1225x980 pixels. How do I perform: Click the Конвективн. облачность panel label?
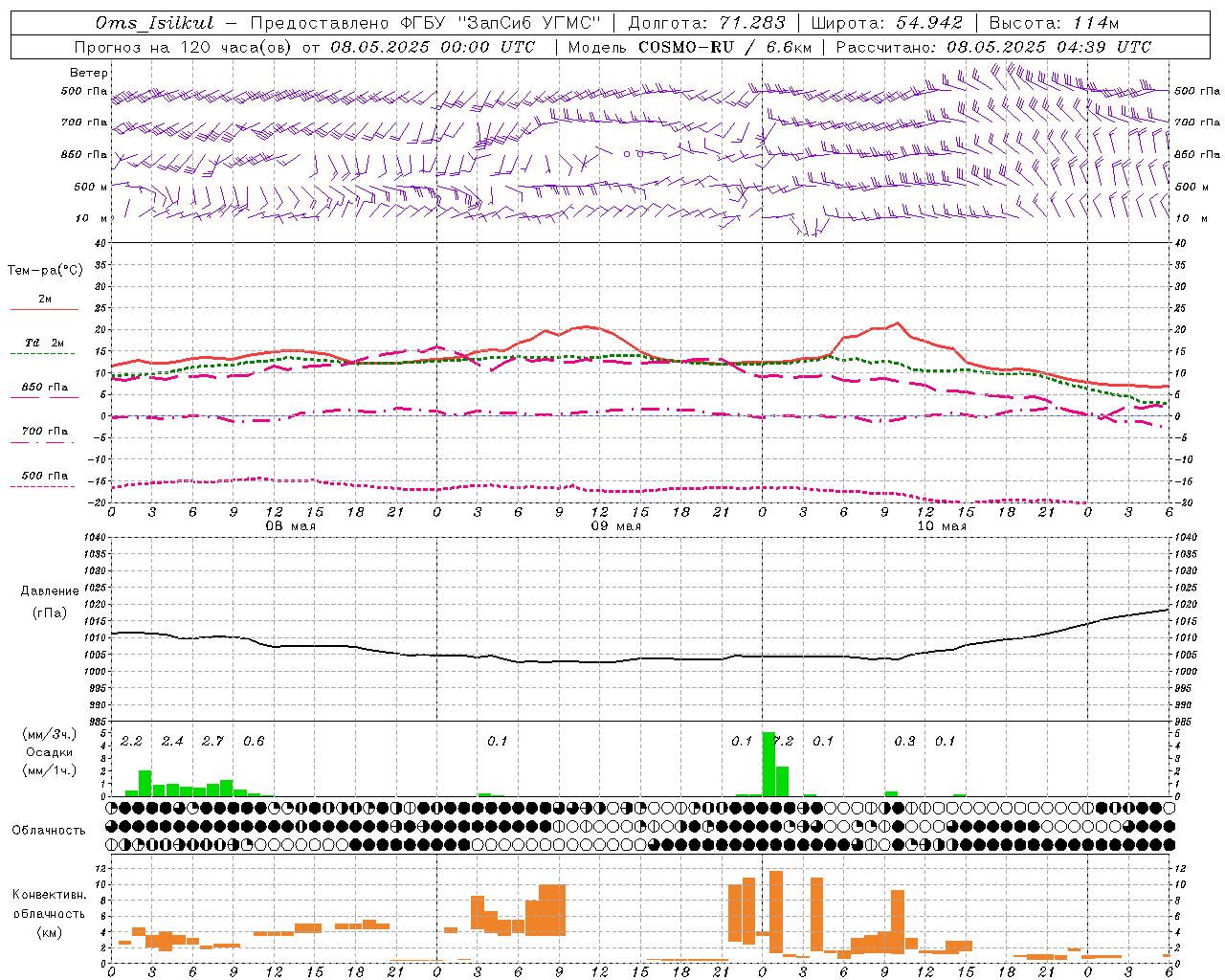(49, 904)
